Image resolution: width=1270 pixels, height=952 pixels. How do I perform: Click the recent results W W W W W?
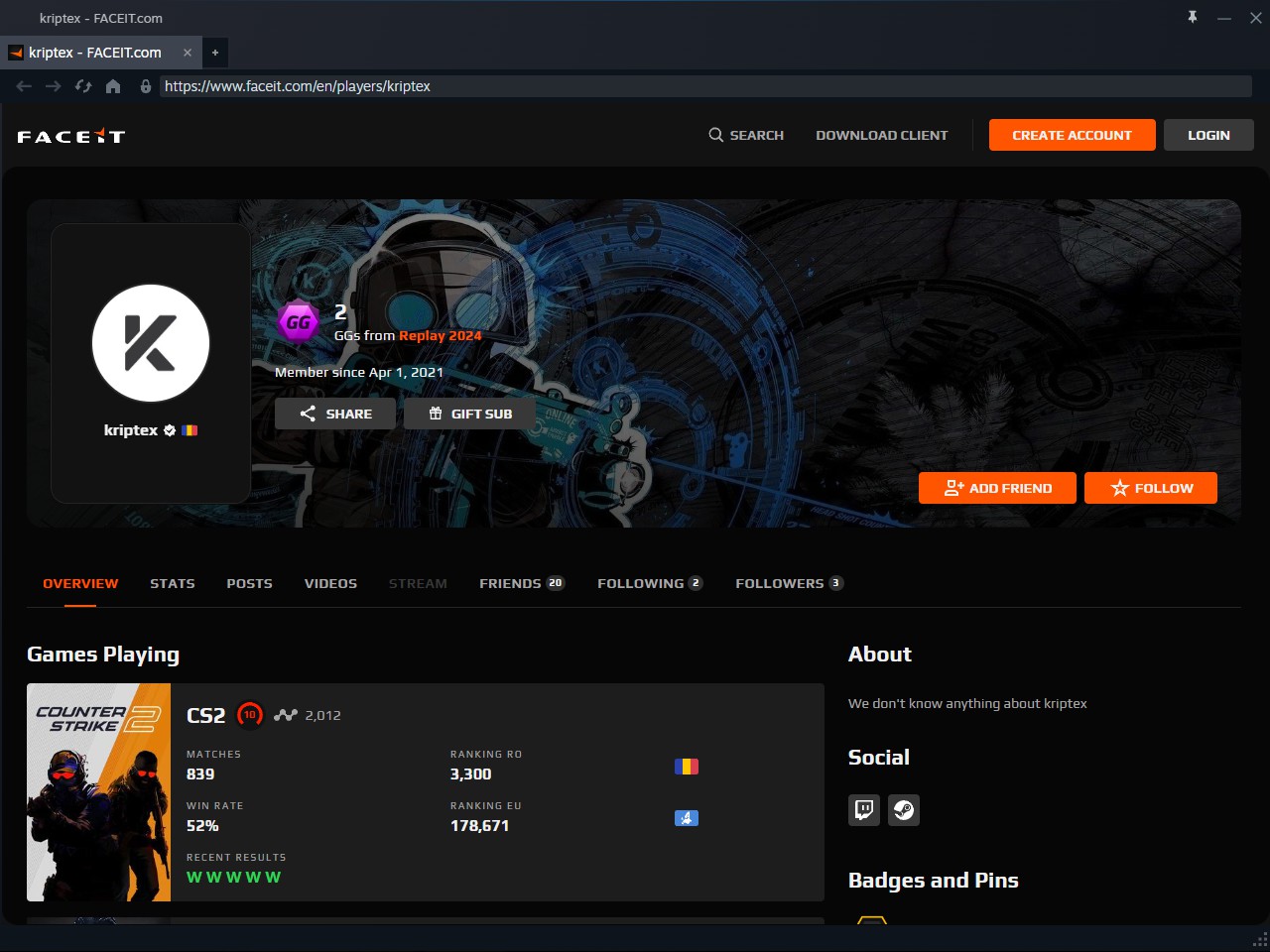click(x=234, y=878)
